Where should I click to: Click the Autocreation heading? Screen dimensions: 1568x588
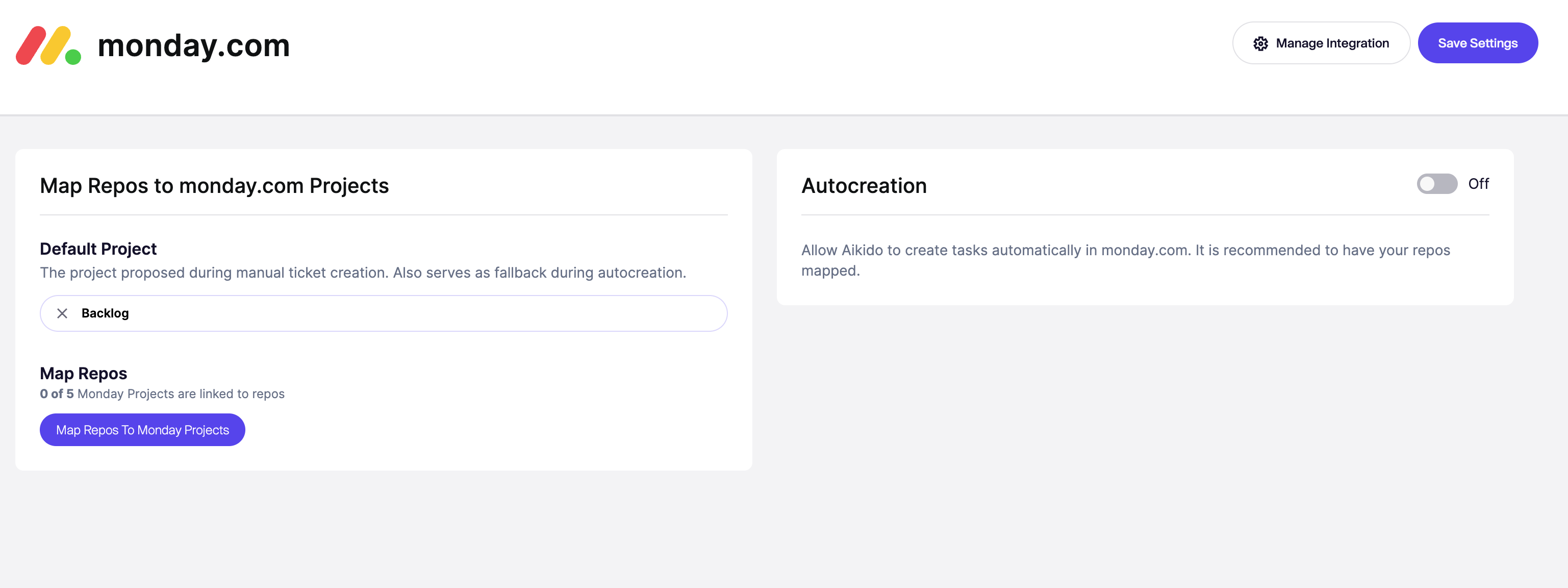[x=864, y=185]
